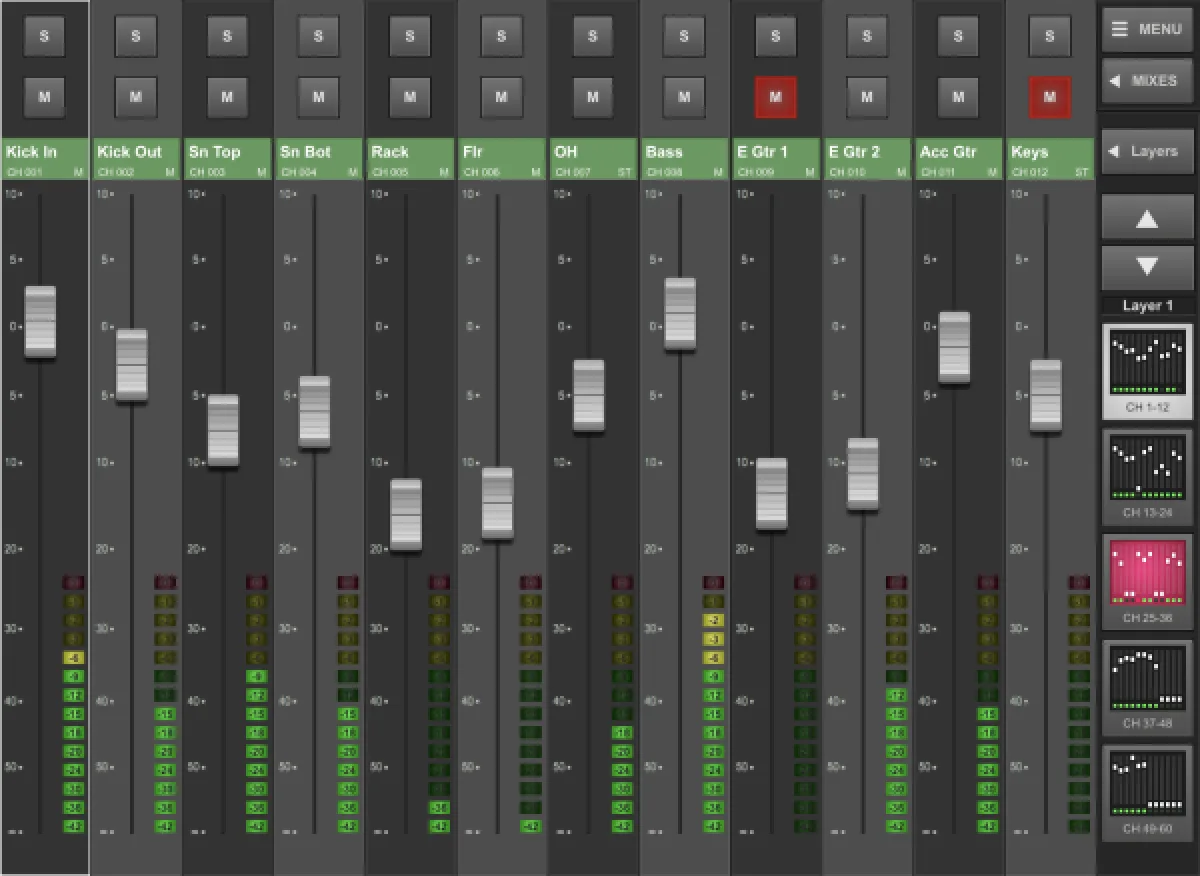Image resolution: width=1200 pixels, height=876 pixels.
Task: Mute the E Gtr 2 channel
Action: pos(867,97)
